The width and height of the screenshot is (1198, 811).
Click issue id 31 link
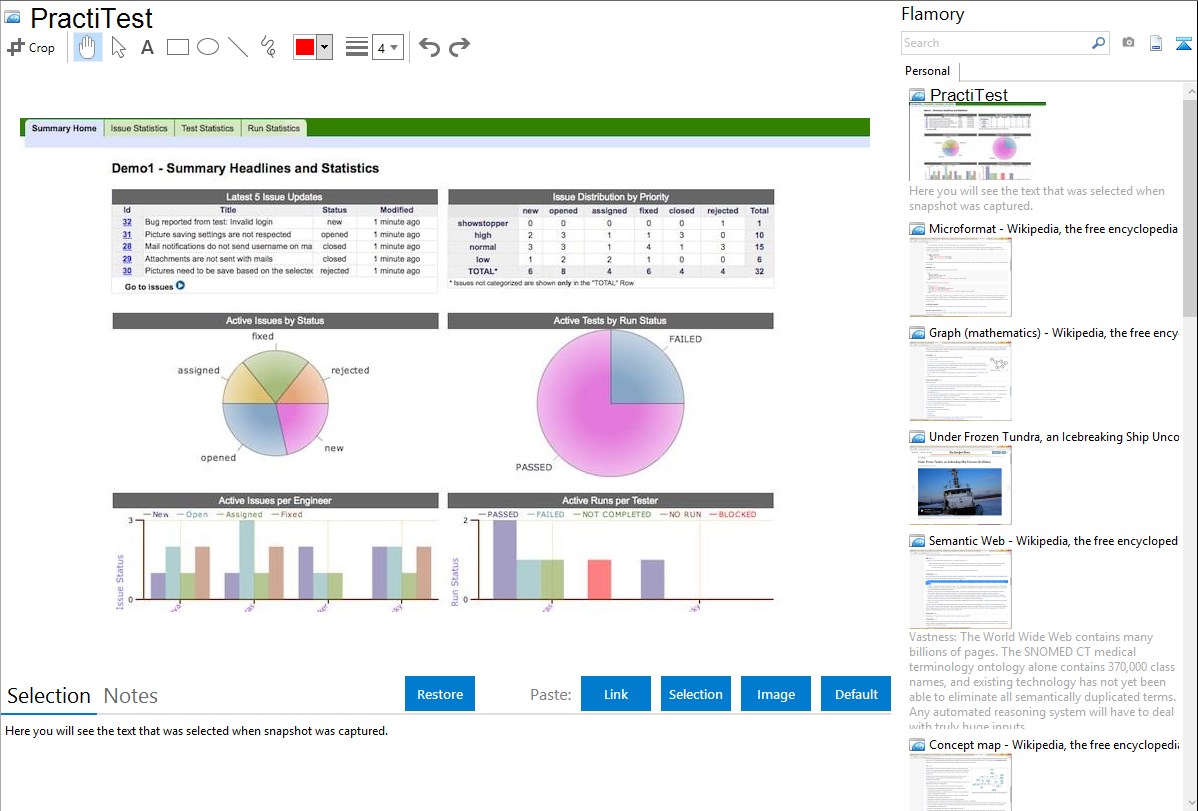127,235
